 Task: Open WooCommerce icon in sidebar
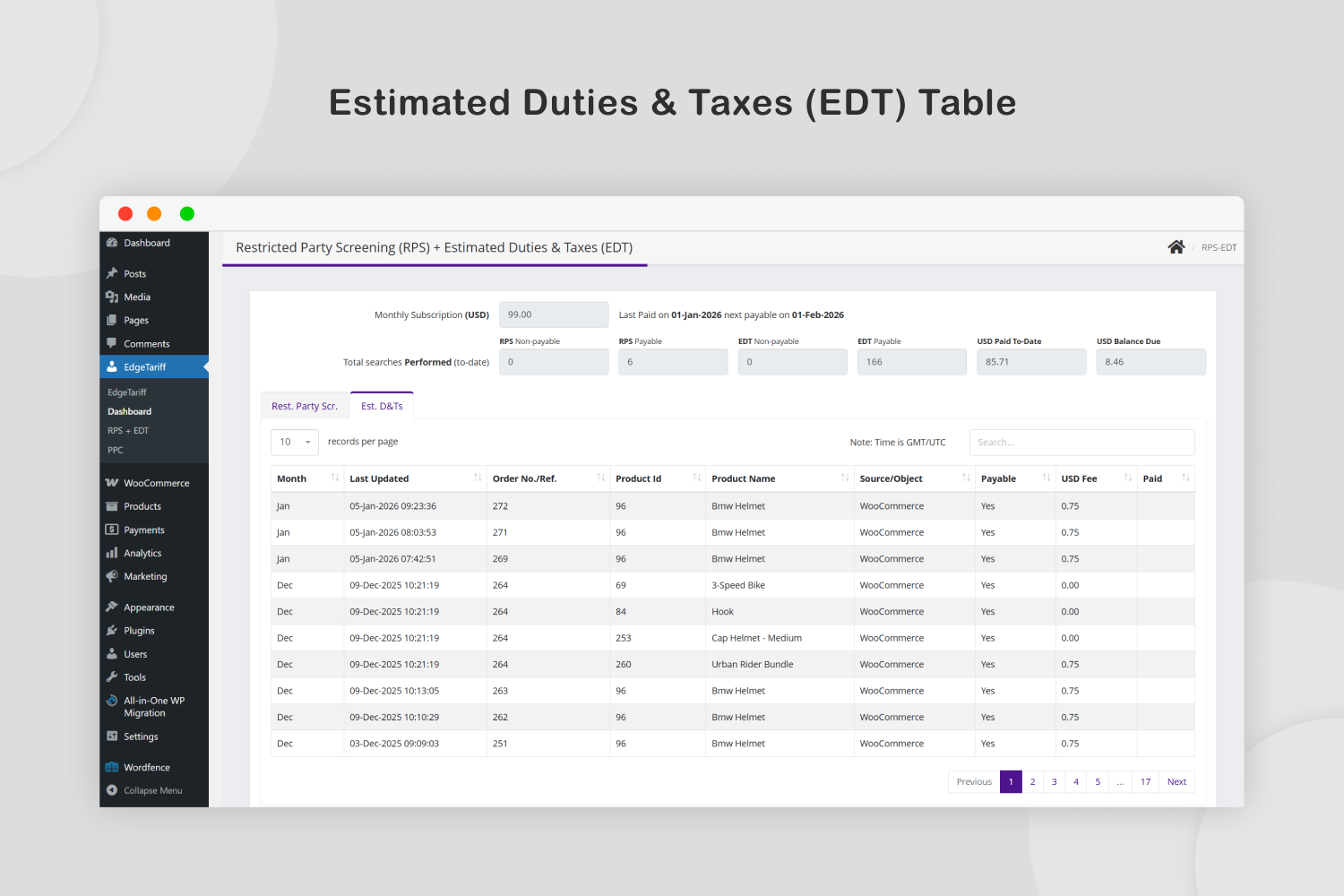[x=112, y=483]
